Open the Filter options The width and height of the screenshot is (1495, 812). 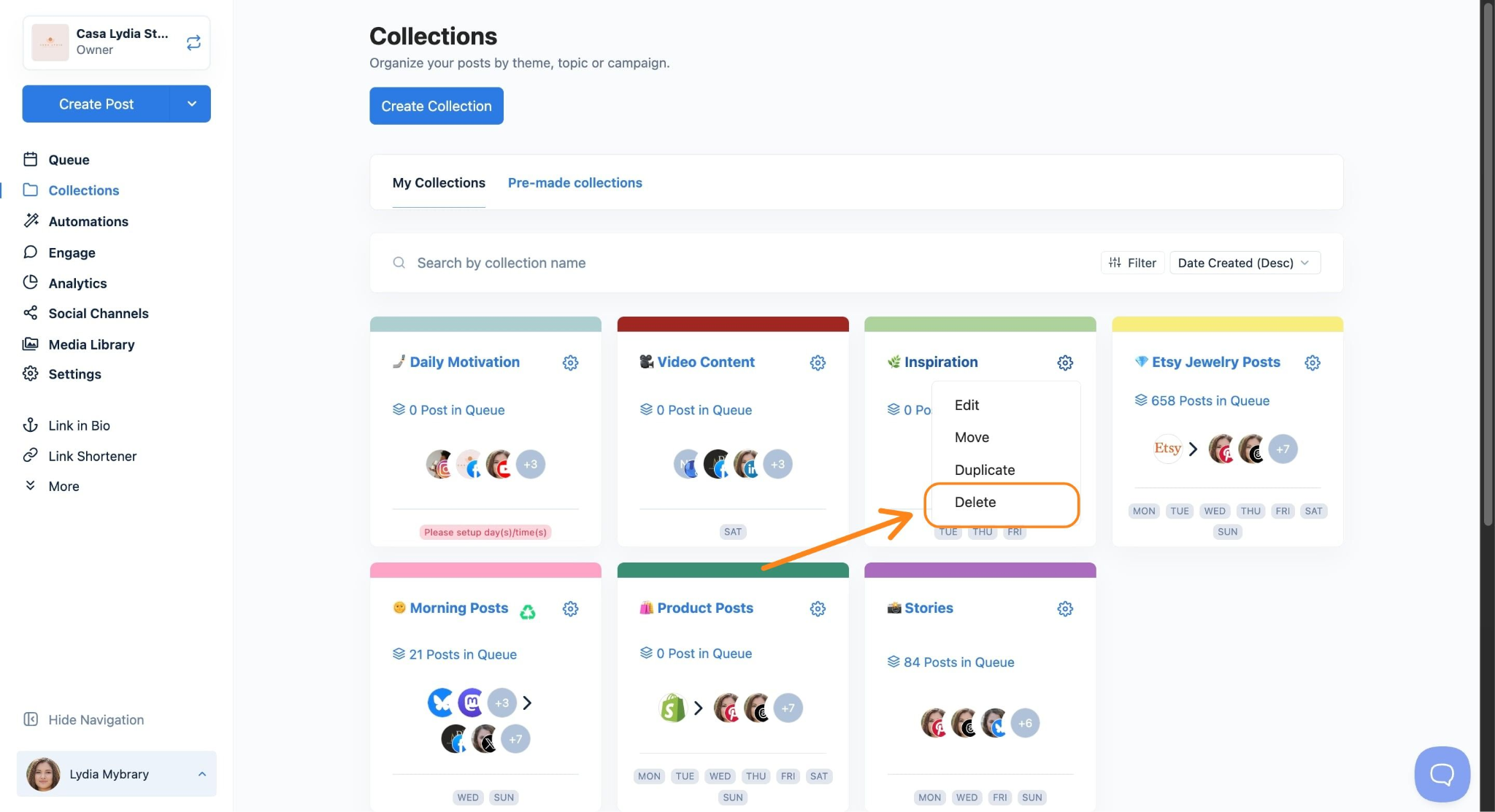pyautogui.click(x=1132, y=263)
